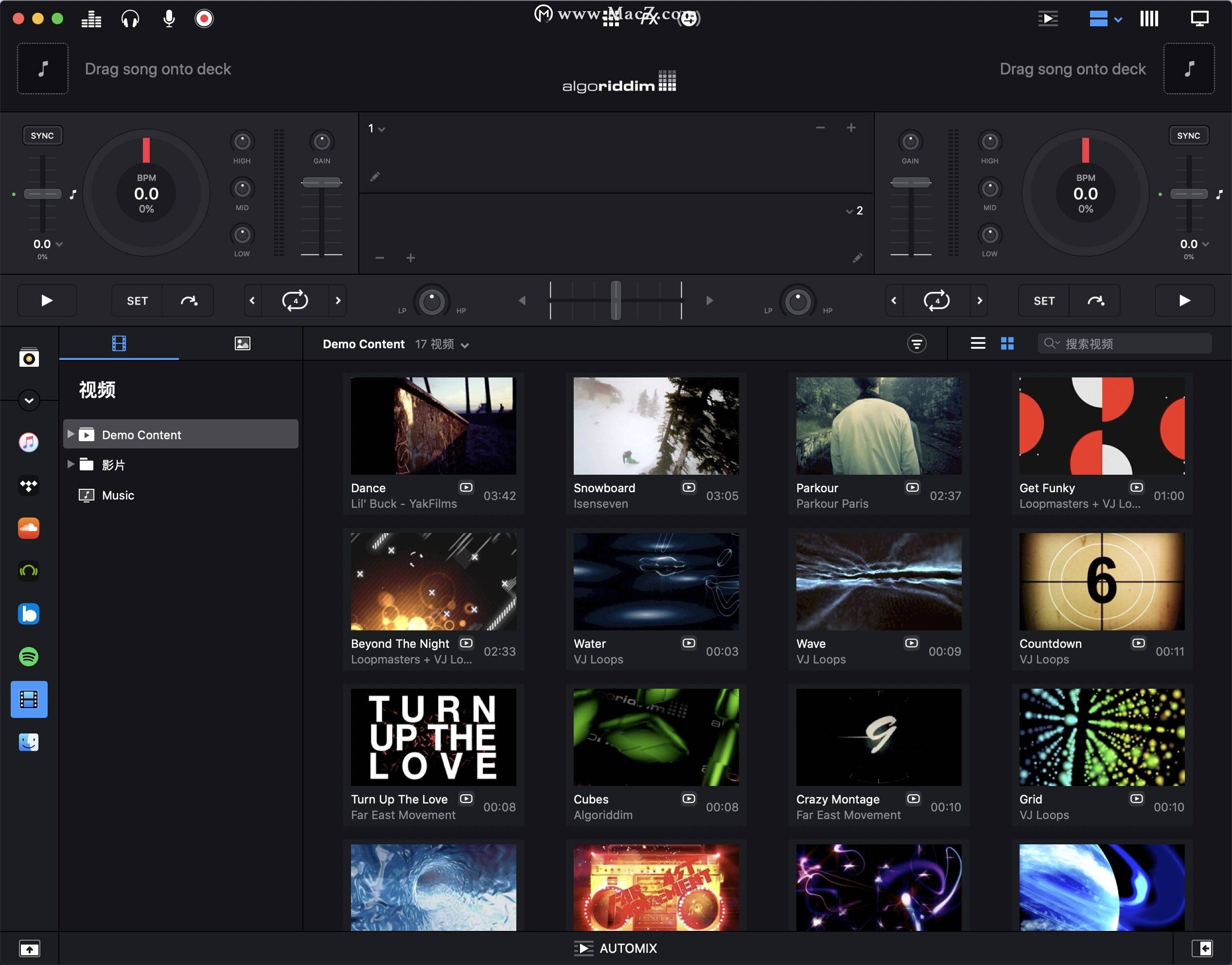This screenshot has height=965, width=1232.
Task: Click the crossfader left arrow
Action: point(522,301)
